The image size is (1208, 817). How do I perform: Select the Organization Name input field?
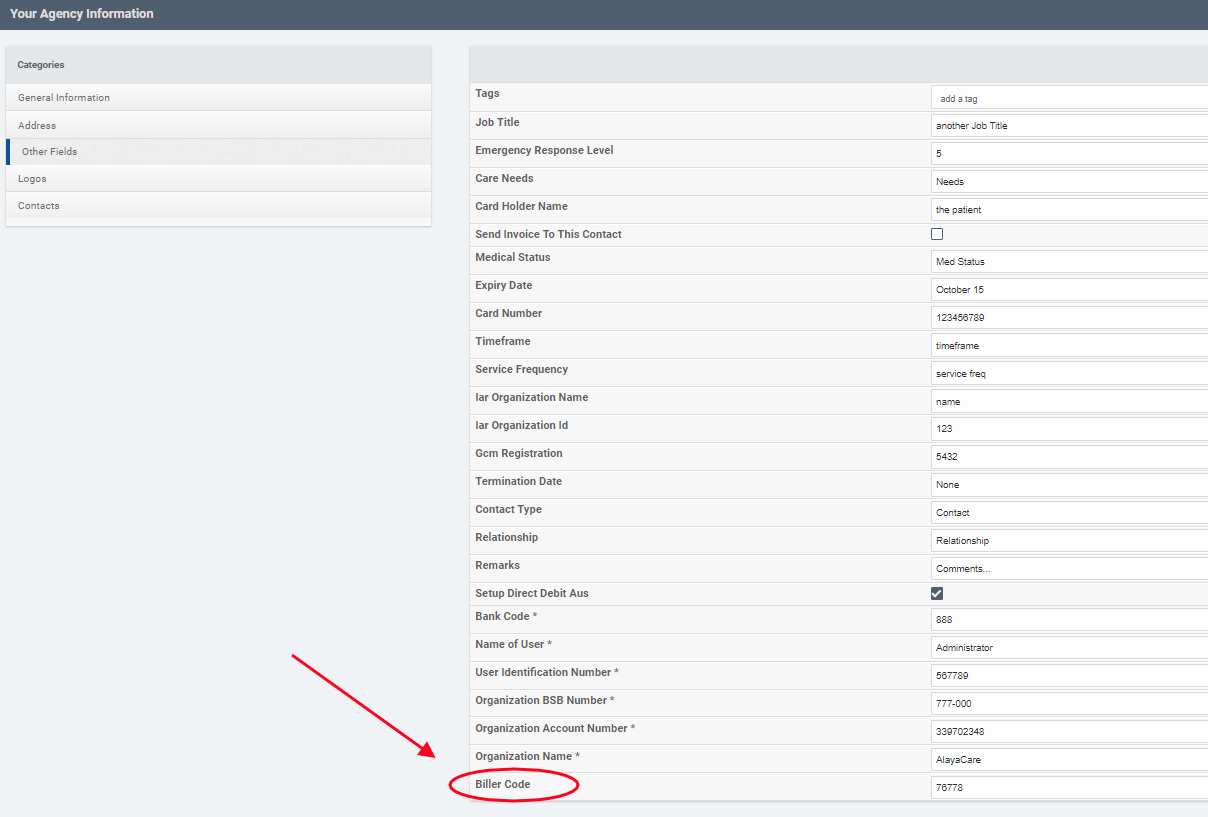pyautogui.click(x=1068, y=760)
